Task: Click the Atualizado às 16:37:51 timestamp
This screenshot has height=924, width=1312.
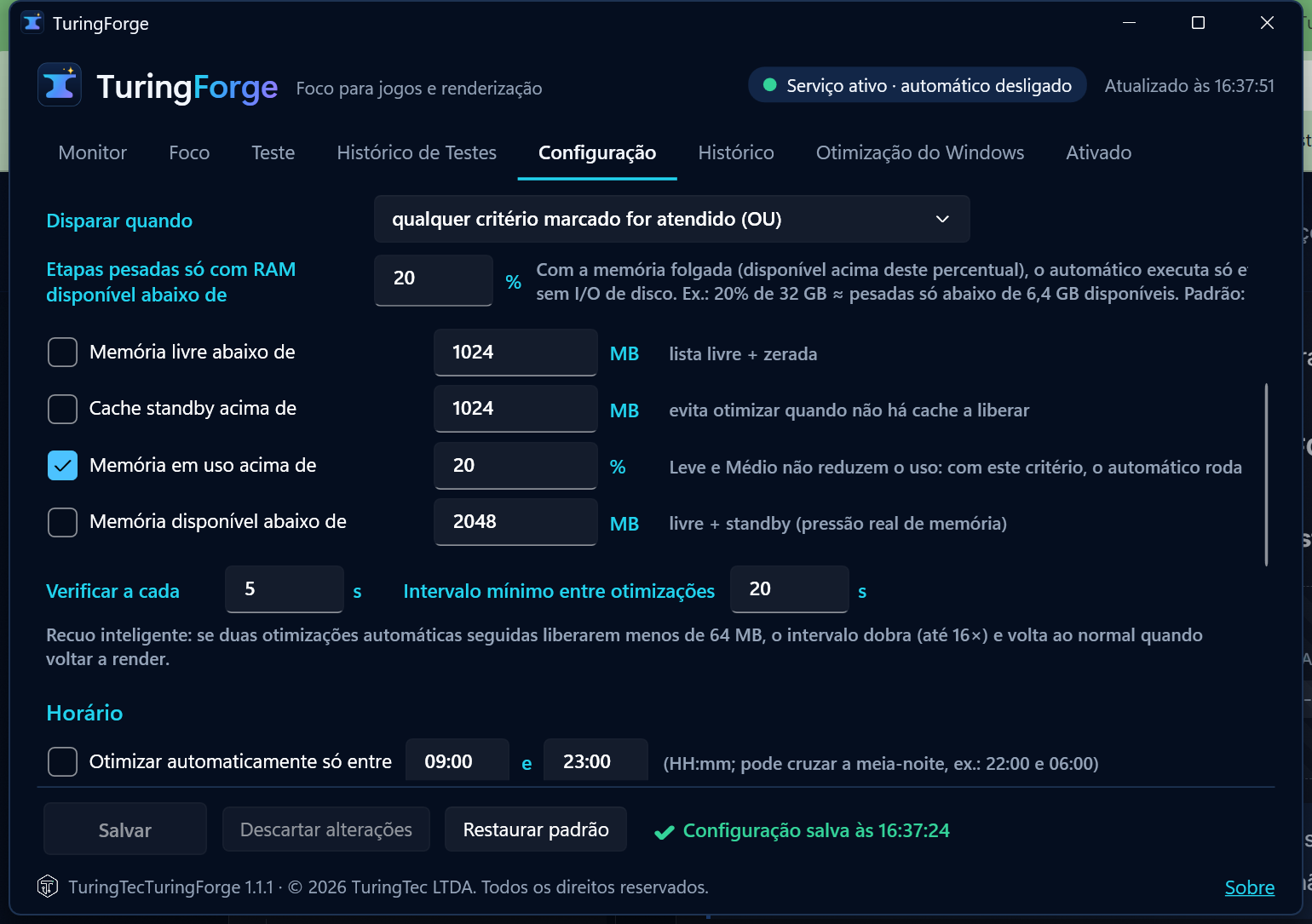Action: point(1189,86)
